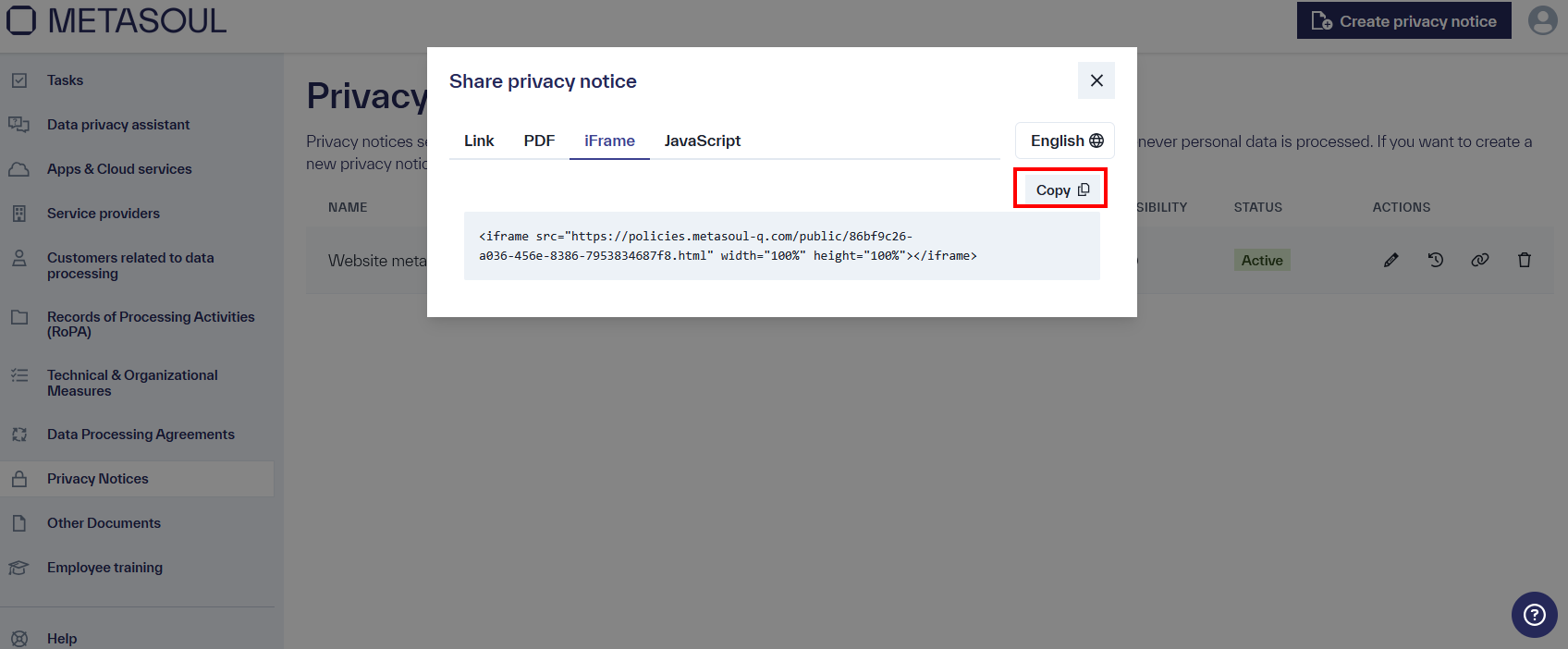
Task: Switch to the Link tab
Action: point(479,141)
